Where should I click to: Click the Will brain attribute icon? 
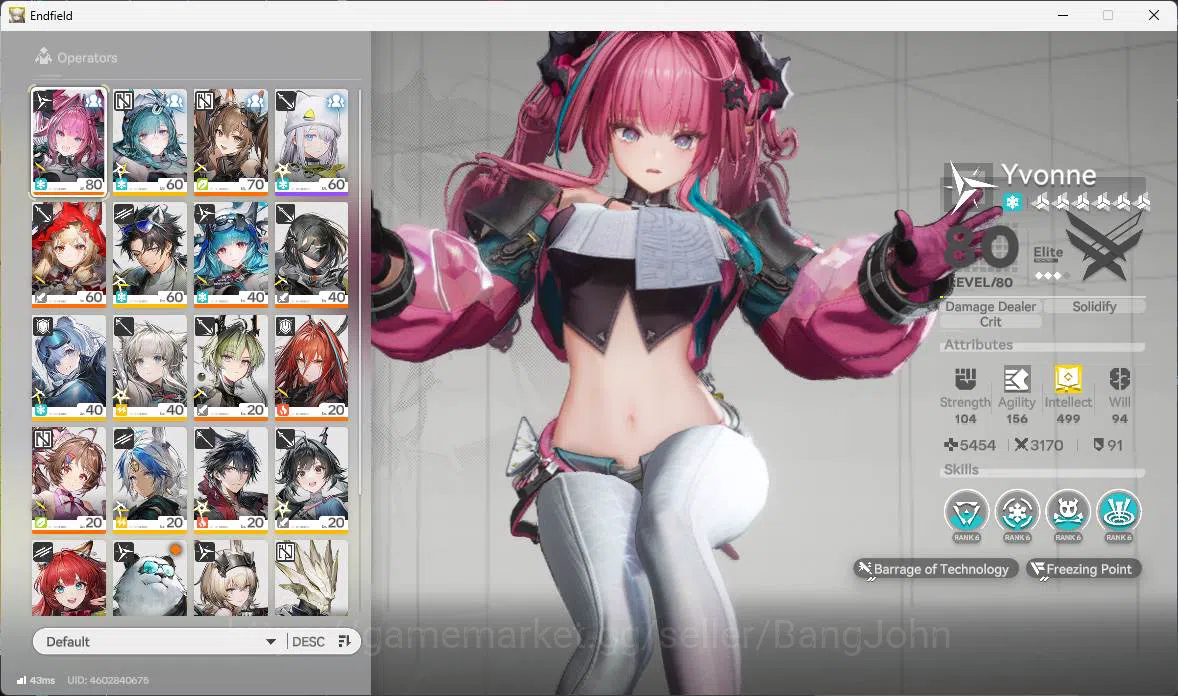(1119, 379)
